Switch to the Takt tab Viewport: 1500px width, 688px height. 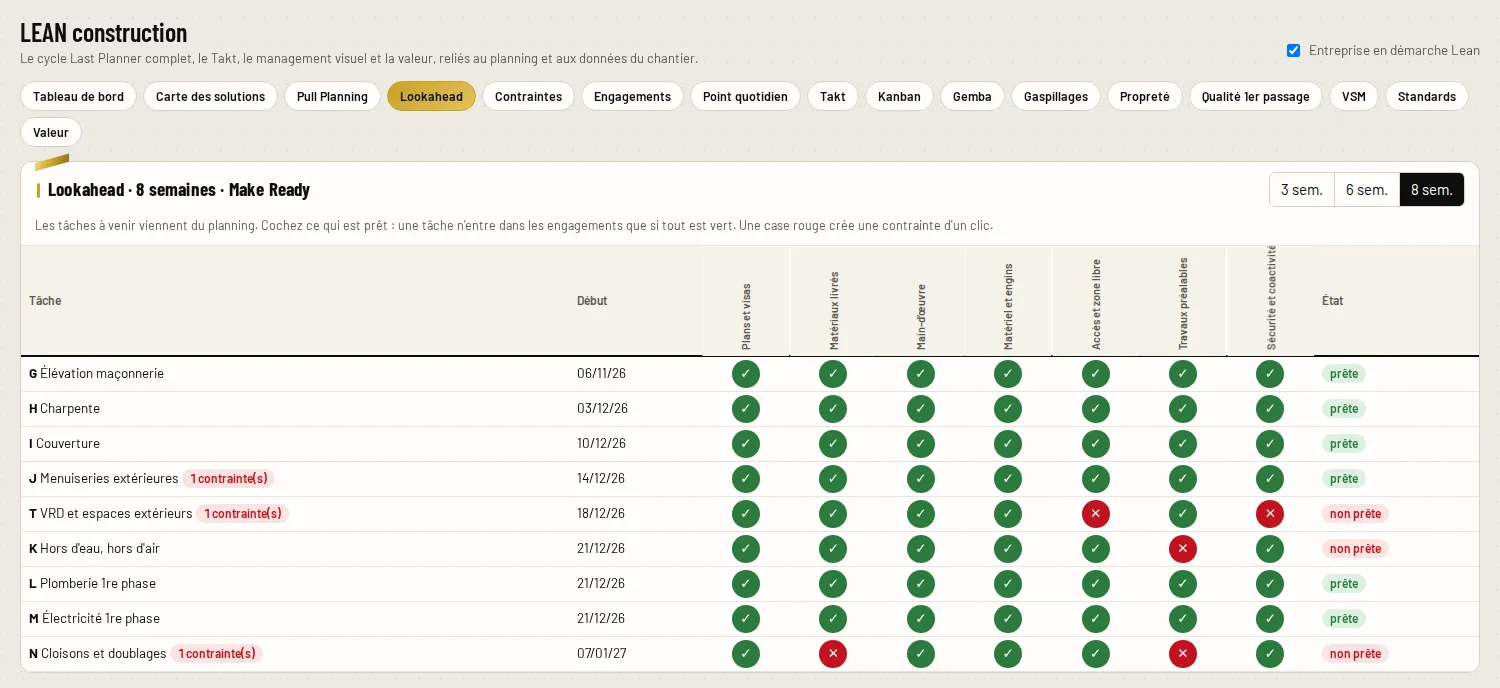click(x=833, y=97)
